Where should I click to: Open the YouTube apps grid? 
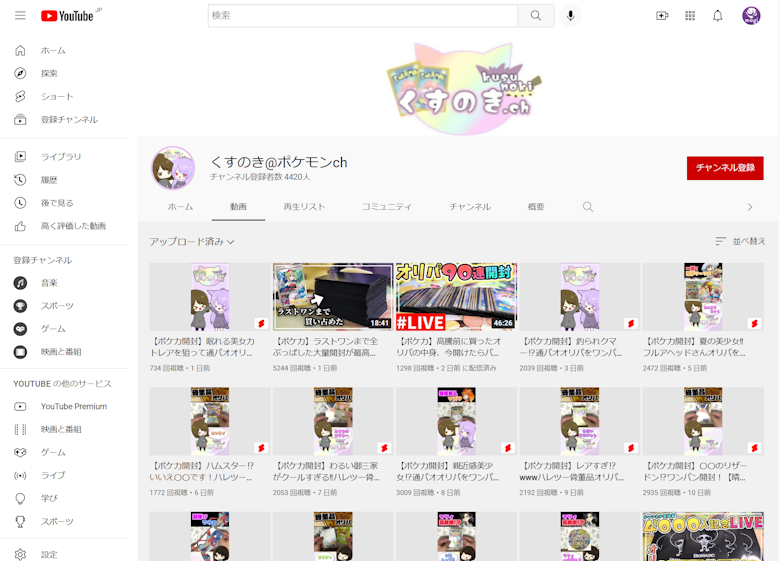point(690,16)
